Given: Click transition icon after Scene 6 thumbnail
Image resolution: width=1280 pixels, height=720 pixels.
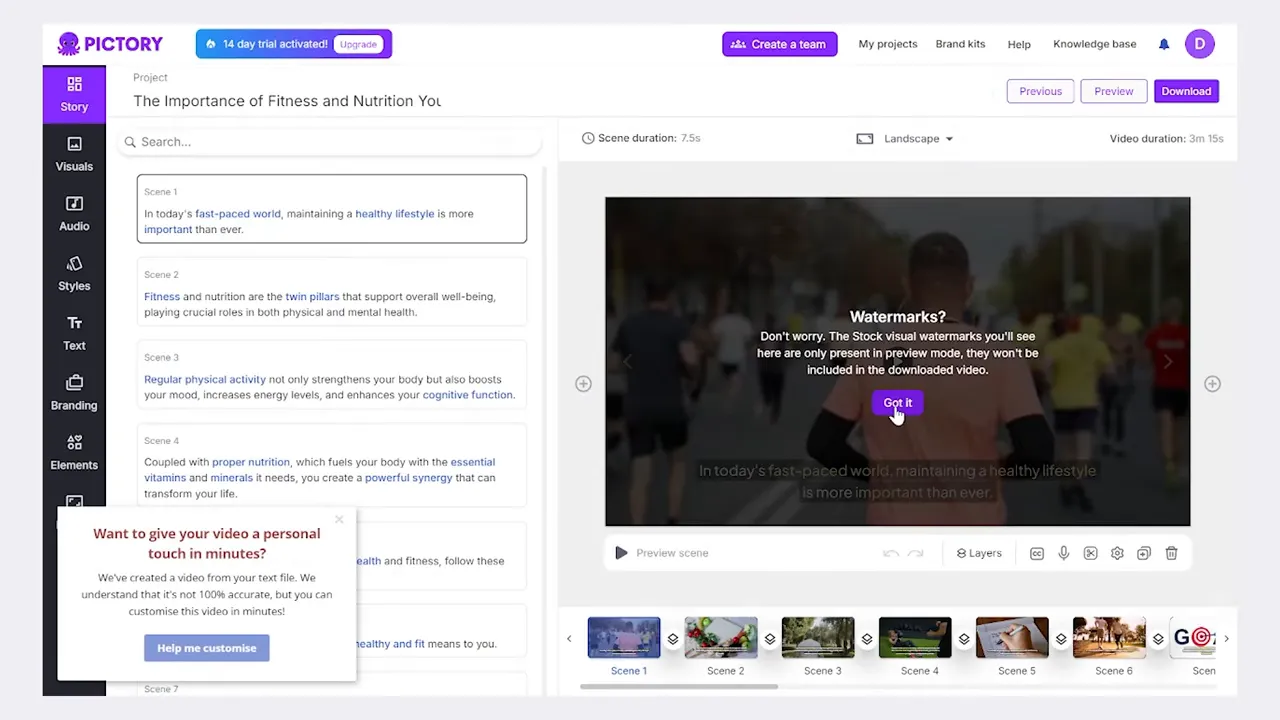Looking at the screenshot, I should pyautogui.click(x=1158, y=639).
